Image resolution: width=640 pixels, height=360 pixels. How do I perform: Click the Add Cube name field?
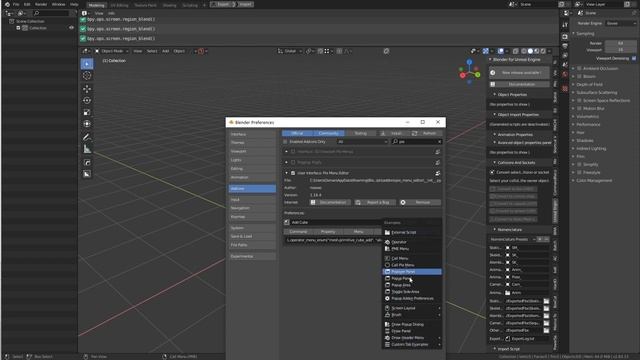[337, 222]
